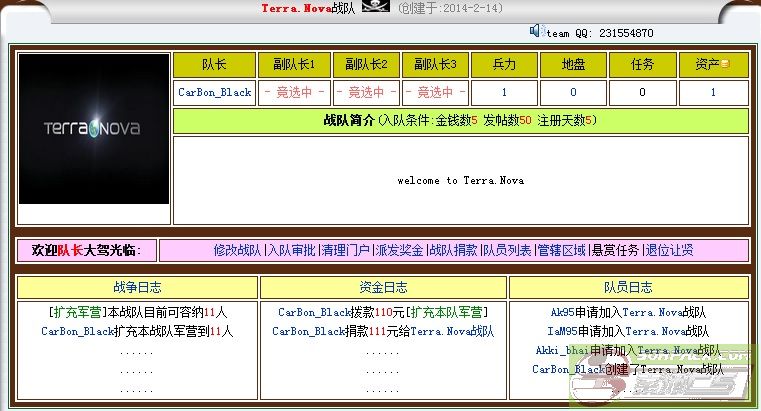Select the 悬赏任务 bounty link
The image size is (761, 411).
(x=615, y=250)
